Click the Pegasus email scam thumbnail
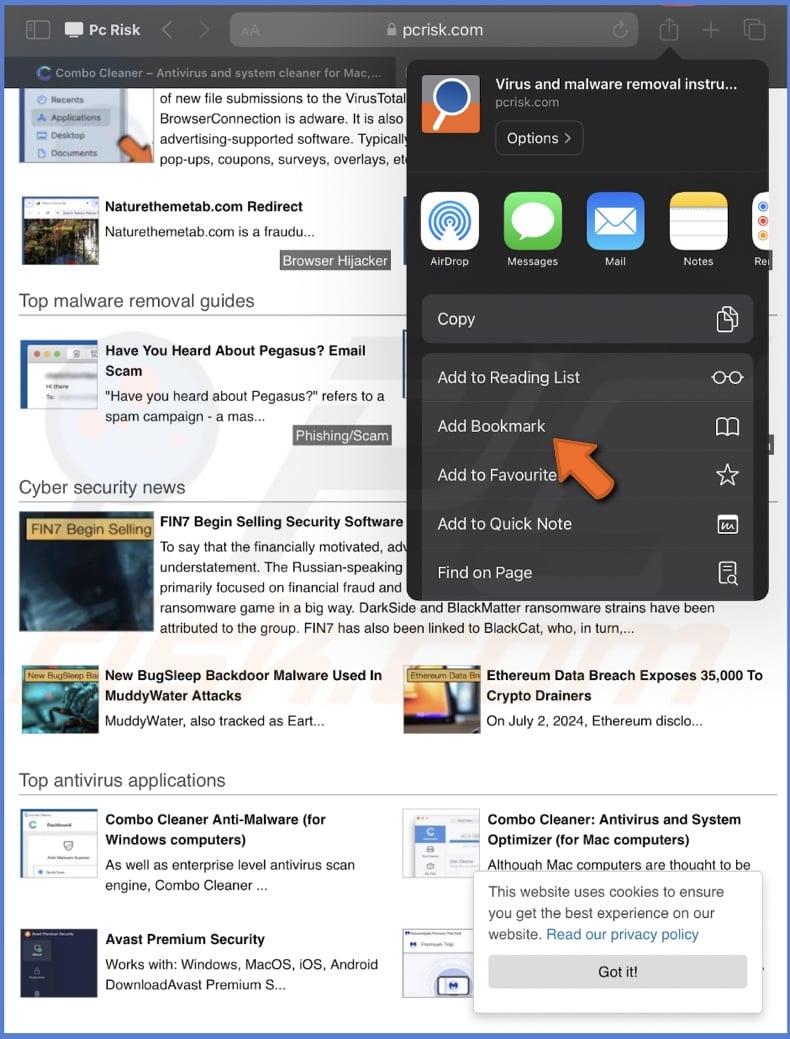Screen dimensions: 790x1039 pos(60,374)
